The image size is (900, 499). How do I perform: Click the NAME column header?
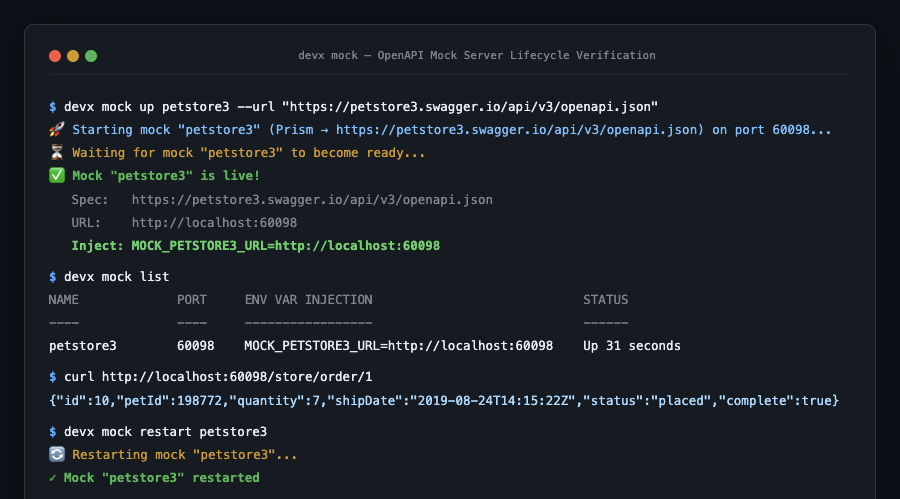pos(64,300)
